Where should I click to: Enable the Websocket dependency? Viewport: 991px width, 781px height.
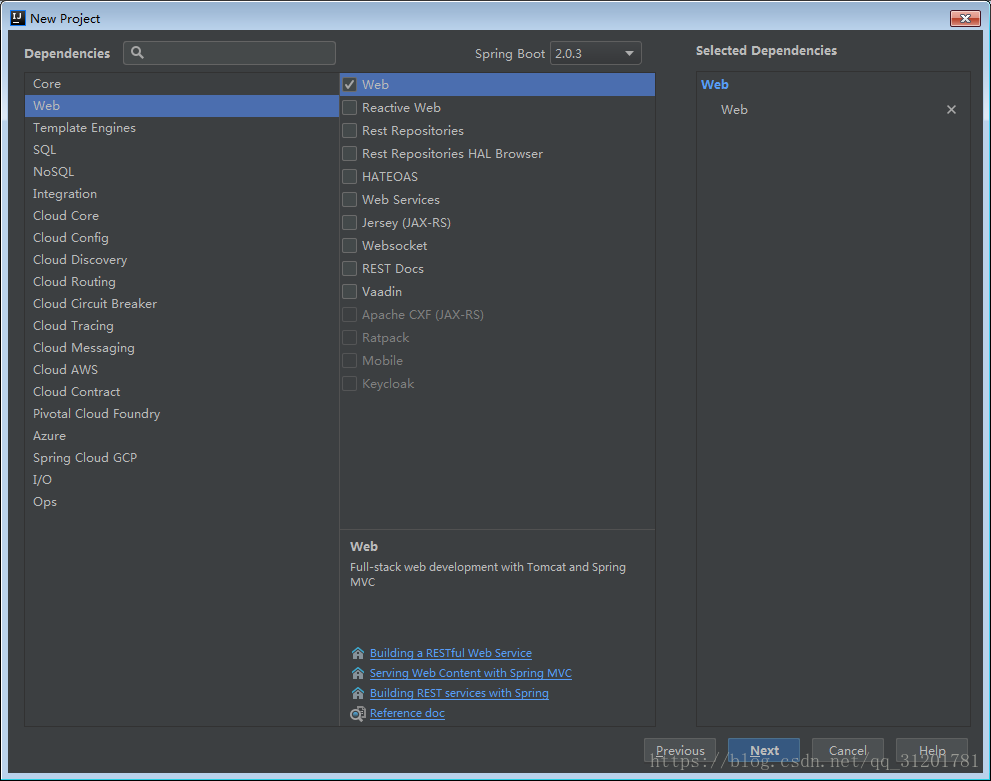[350, 246]
